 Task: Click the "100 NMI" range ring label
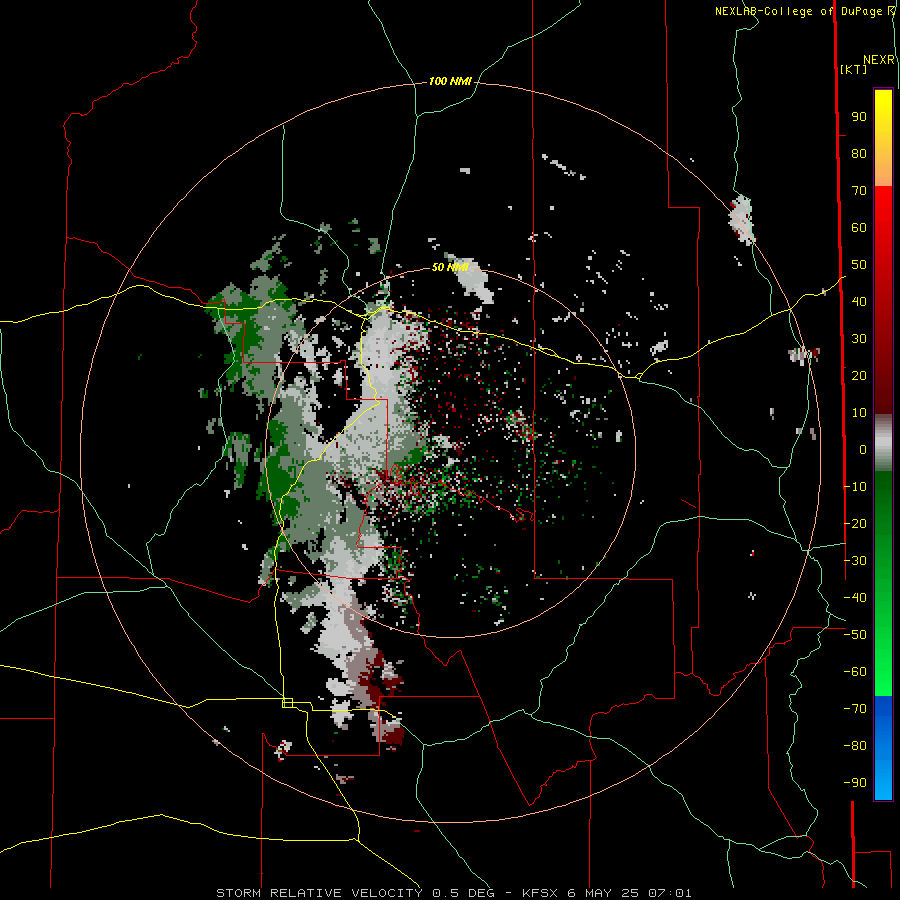tap(450, 82)
